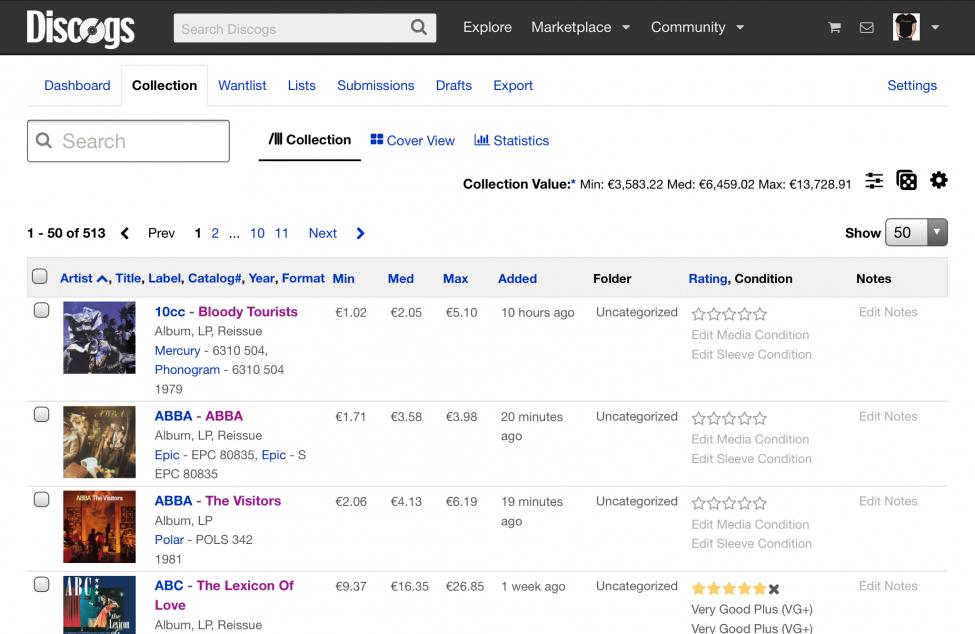Sort by Min value column
The image size is (975, 634).
(x=343, y=278)
